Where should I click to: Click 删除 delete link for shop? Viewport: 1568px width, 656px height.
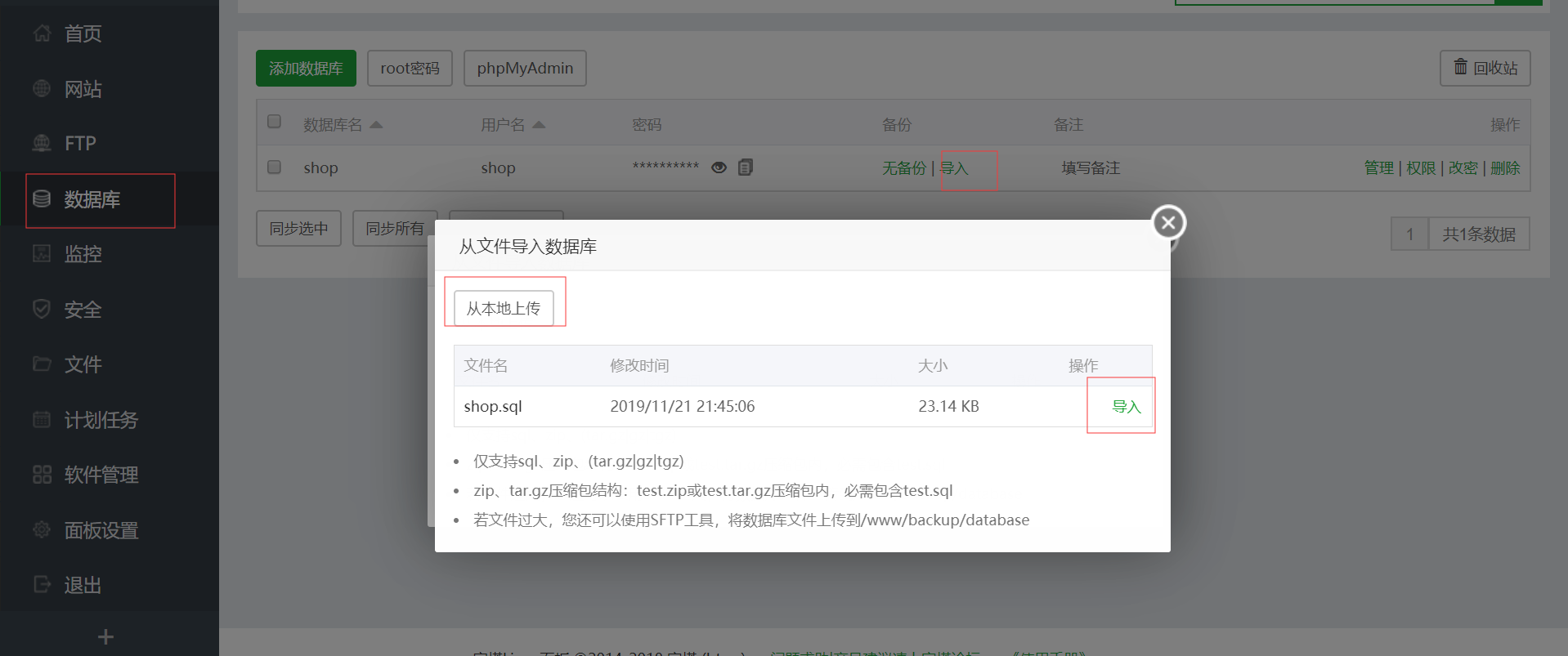tap(1505, 167)
